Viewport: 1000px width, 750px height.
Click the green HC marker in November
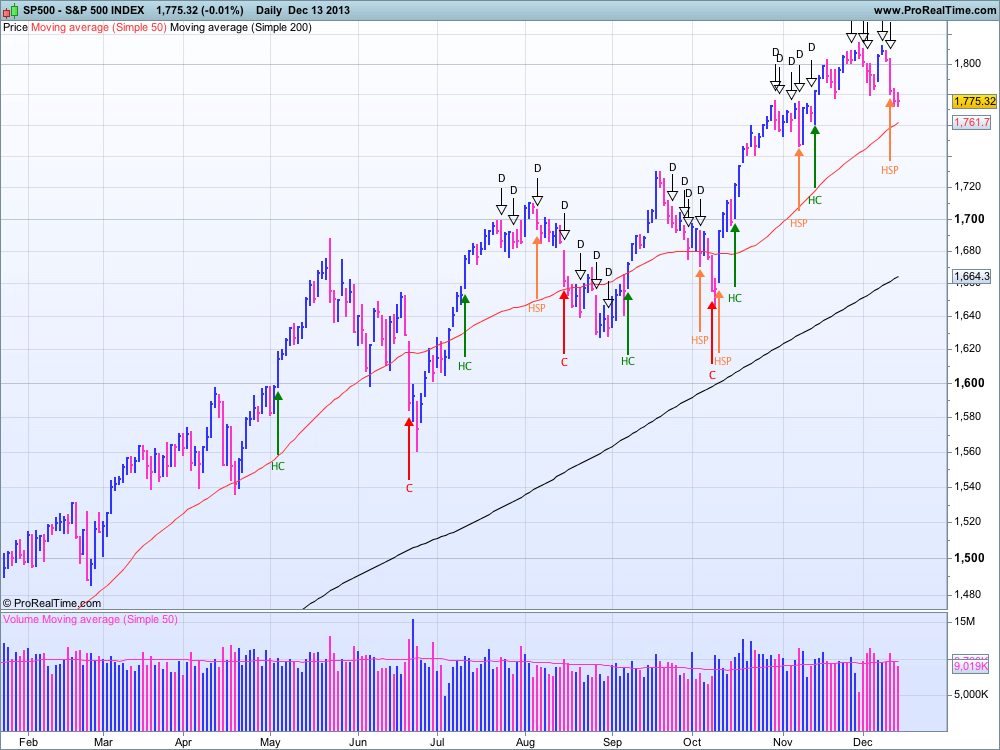pos(814,200)
